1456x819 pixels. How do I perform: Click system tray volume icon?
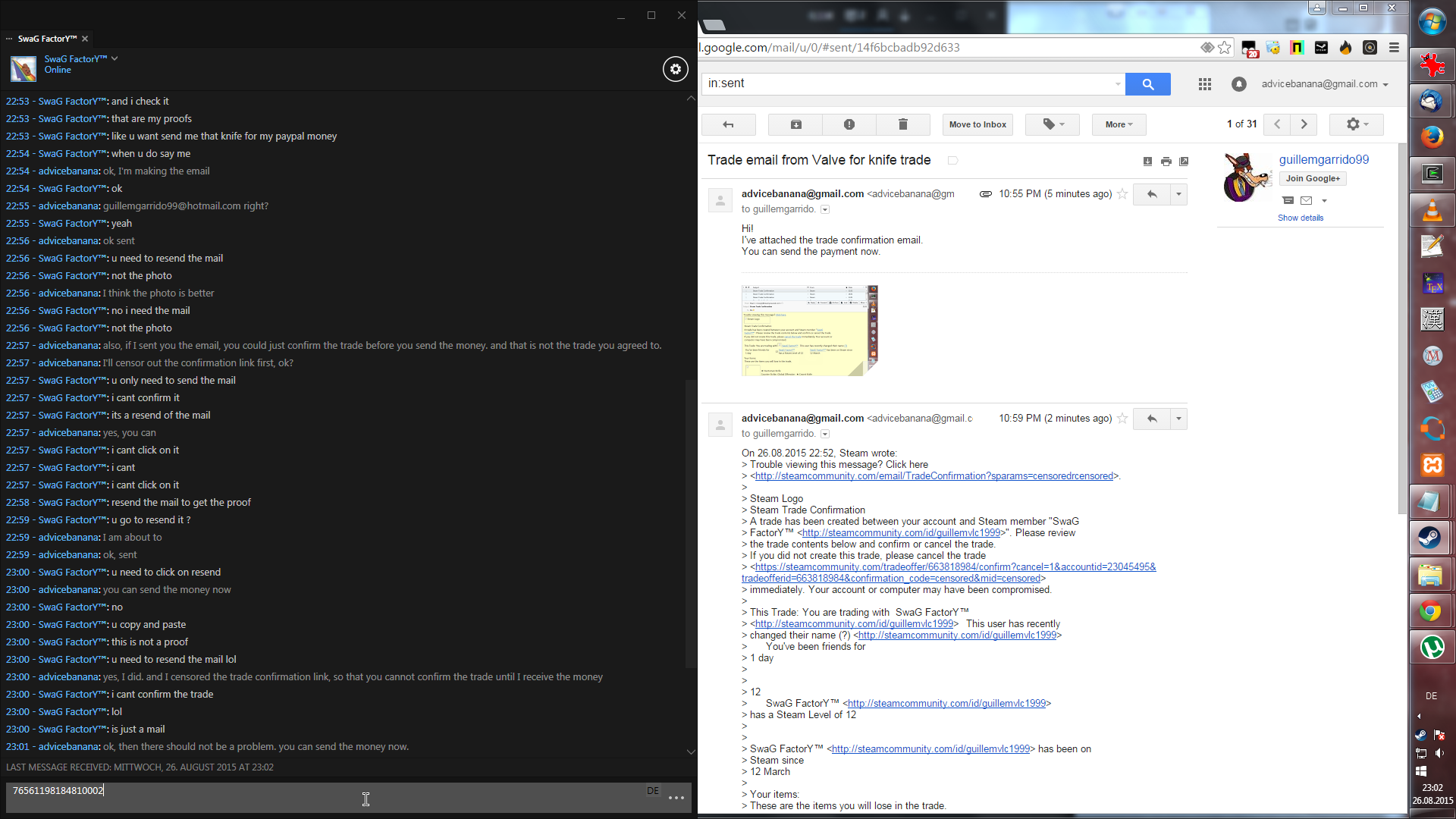pyautogui.click(x=1439, y=754)
